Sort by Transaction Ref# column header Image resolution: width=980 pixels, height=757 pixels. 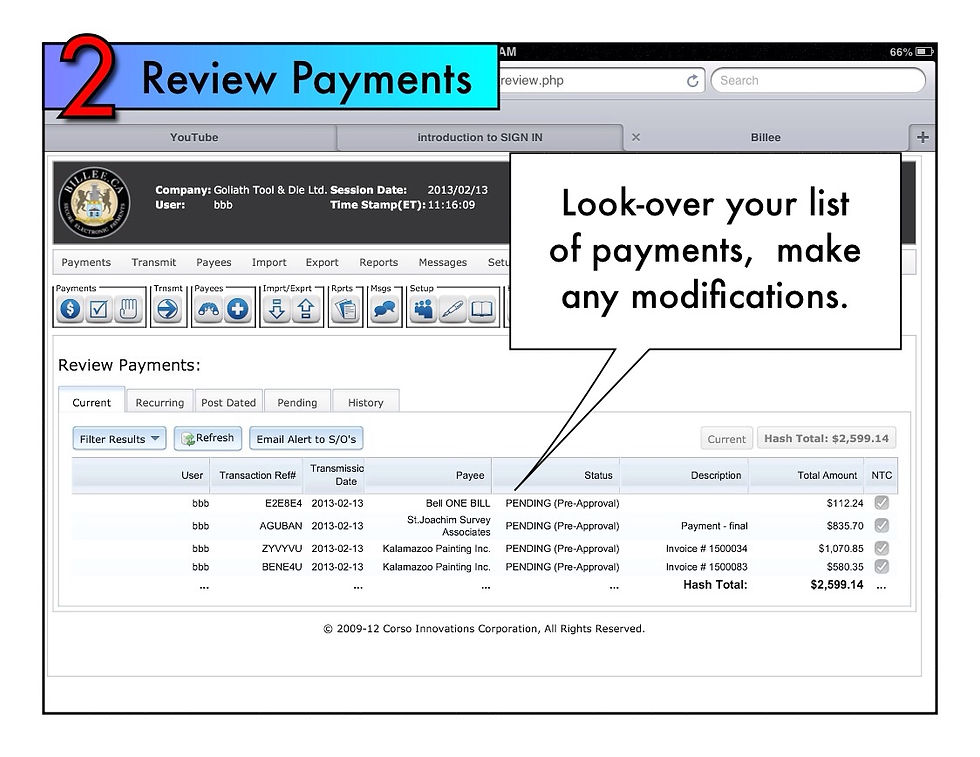[x=258, y=475]
